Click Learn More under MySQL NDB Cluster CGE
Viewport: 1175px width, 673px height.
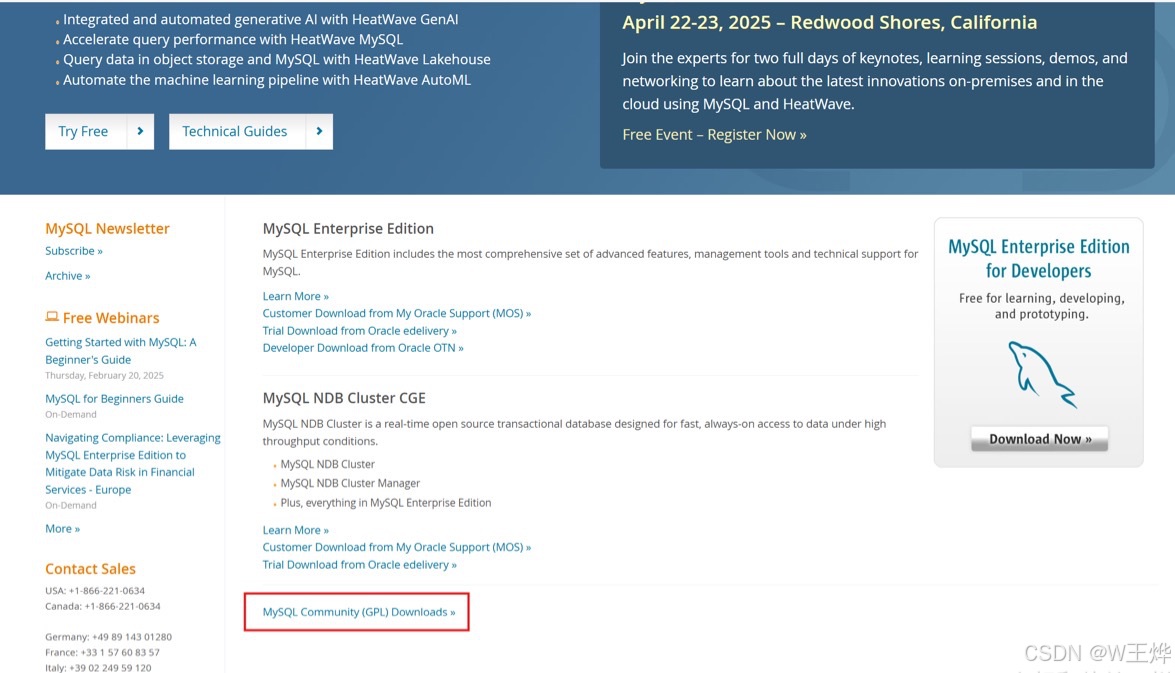pyautogui.click(x=293, y=529)
